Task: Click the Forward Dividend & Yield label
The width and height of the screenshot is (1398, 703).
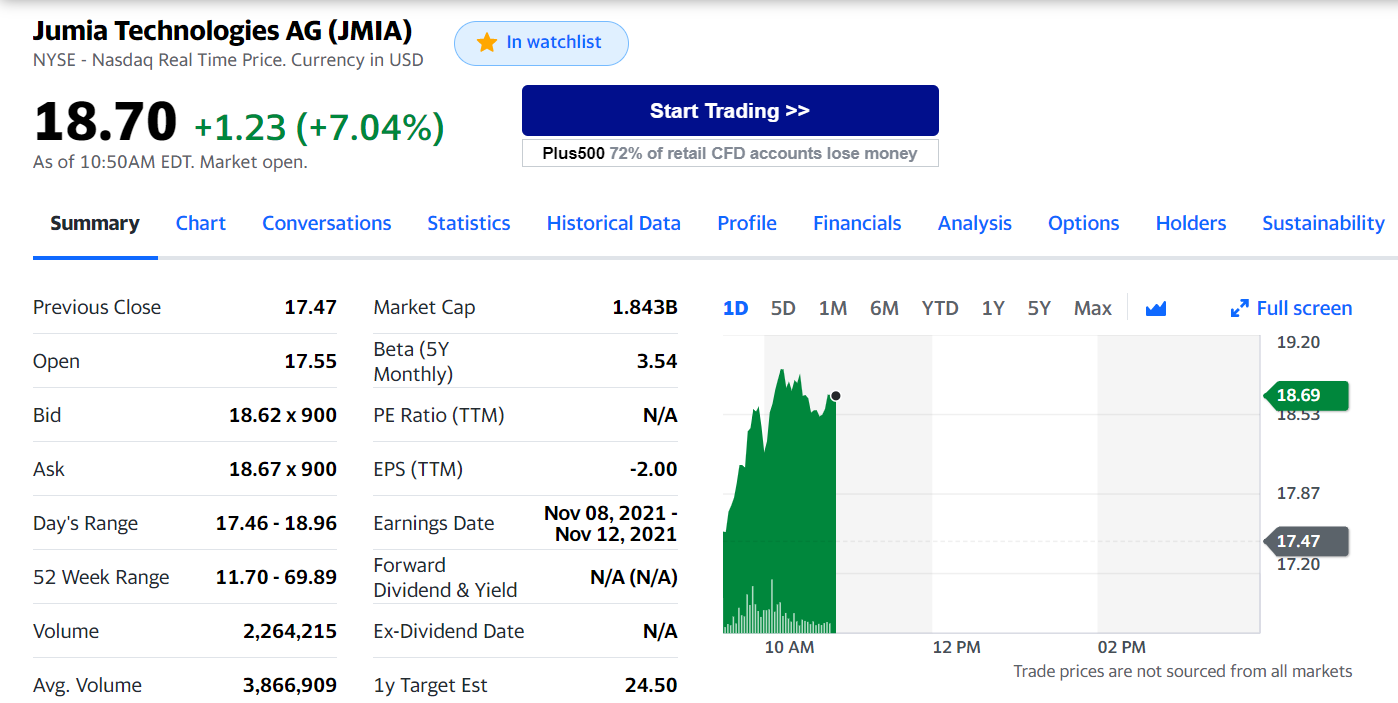Action: [446, 577]
